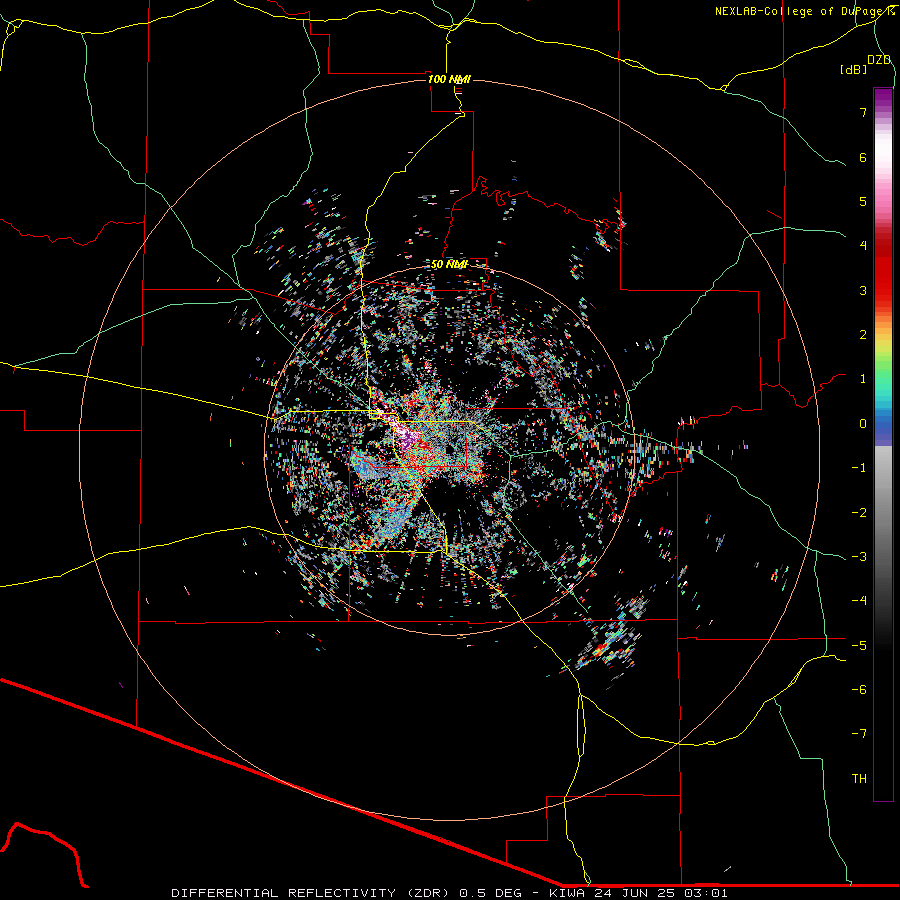Select the -2 value on the scale
900x900 pixels.
click(x=859, y=513)
